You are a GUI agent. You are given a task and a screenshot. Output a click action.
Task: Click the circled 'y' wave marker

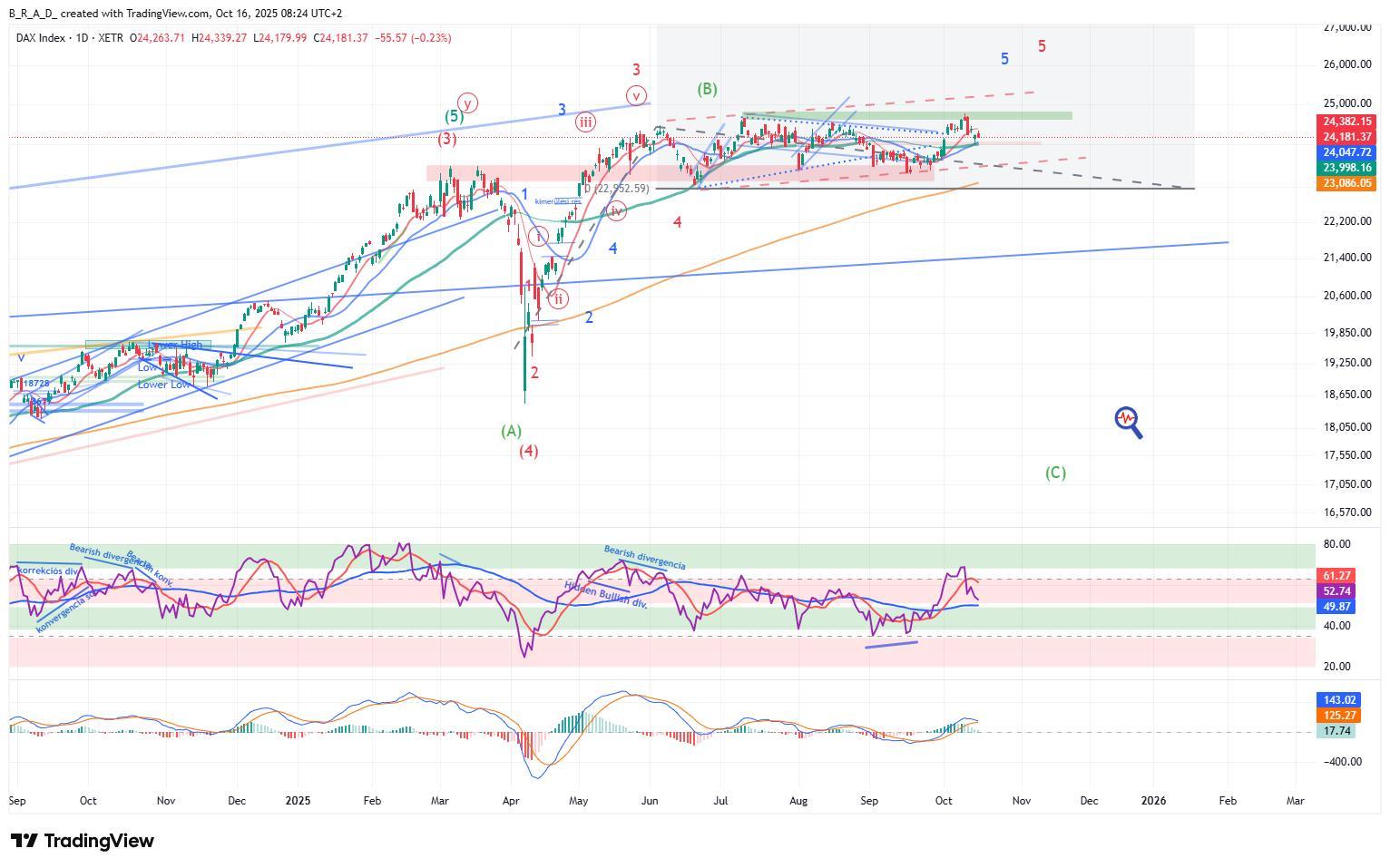coord(467,102)
